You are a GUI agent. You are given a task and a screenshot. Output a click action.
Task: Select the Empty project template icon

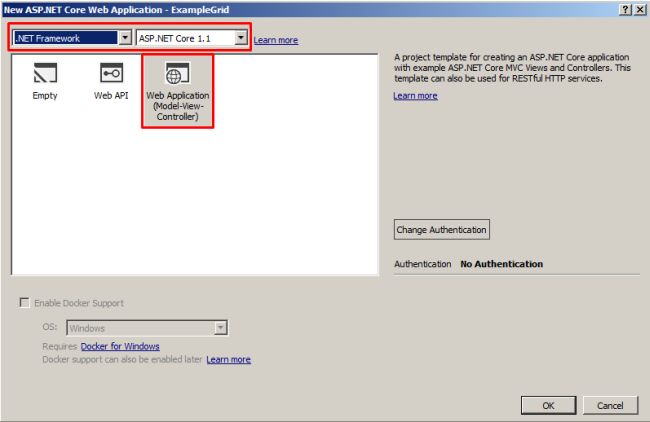pyautogui.click(x=45, y=73)
